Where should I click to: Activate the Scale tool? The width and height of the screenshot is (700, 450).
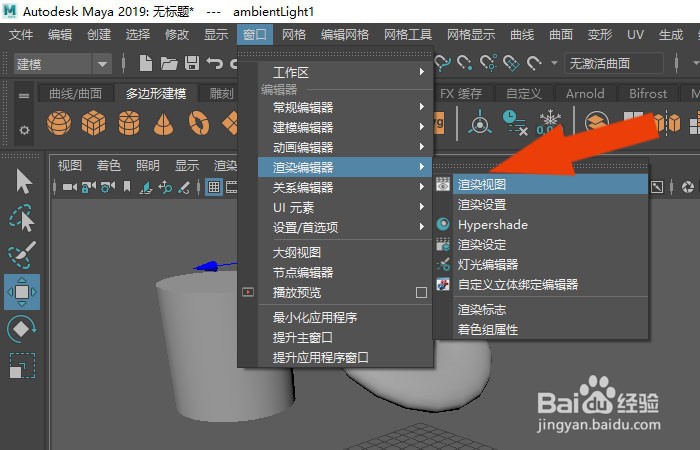coord(22,366)
